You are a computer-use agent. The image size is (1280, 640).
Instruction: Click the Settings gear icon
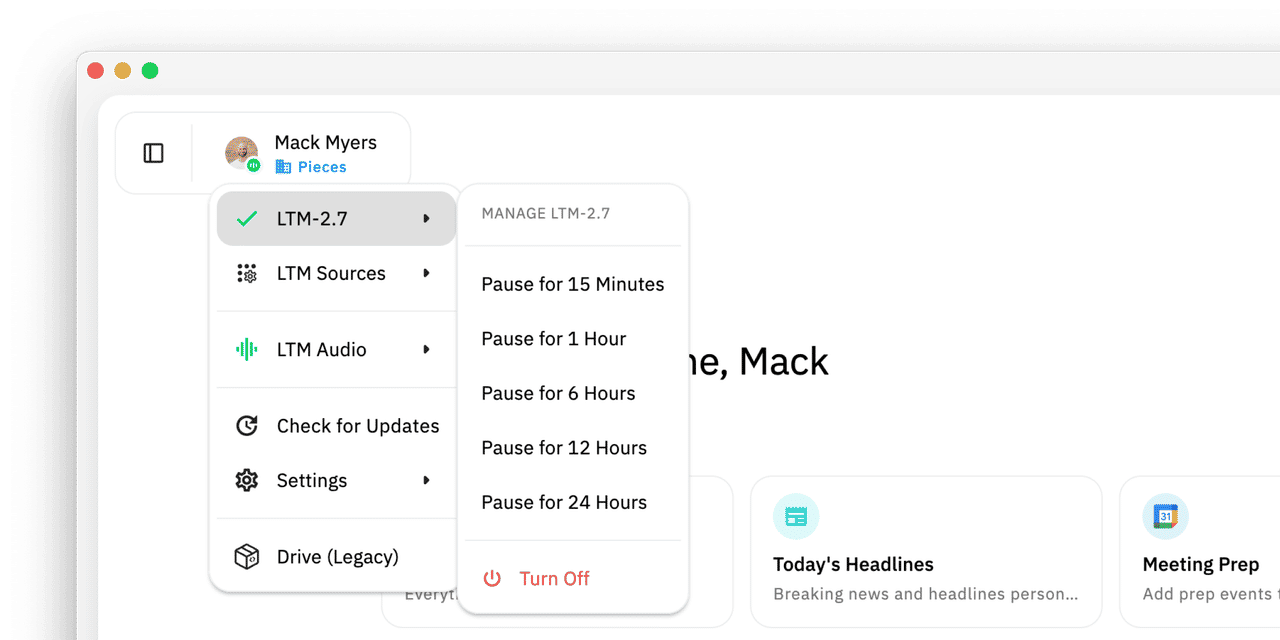[247, 481]
